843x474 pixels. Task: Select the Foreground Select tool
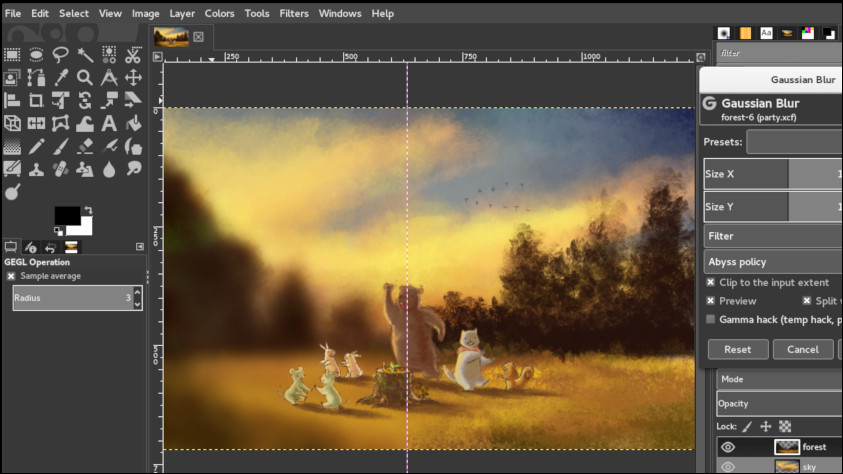point(12,78)
